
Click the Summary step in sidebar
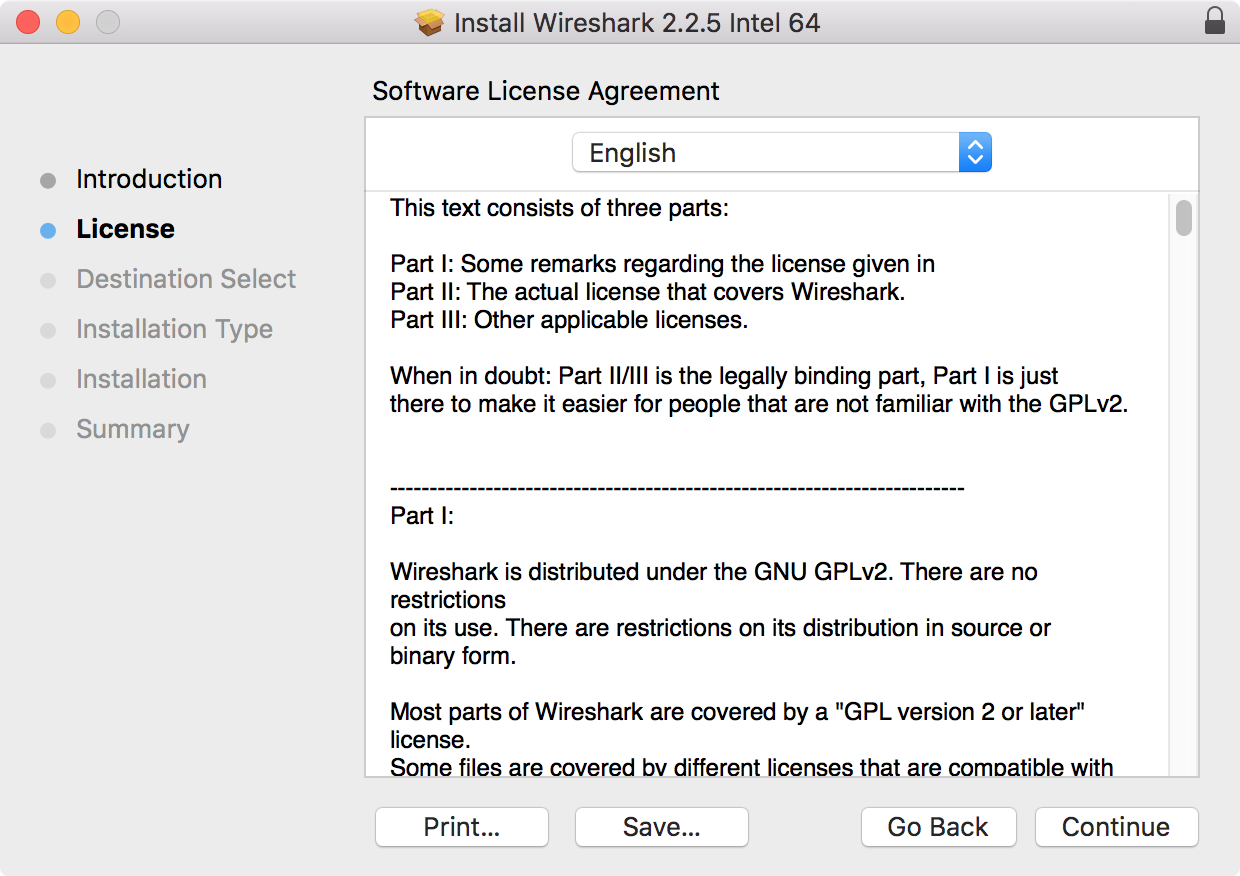(x=132, y=429)
